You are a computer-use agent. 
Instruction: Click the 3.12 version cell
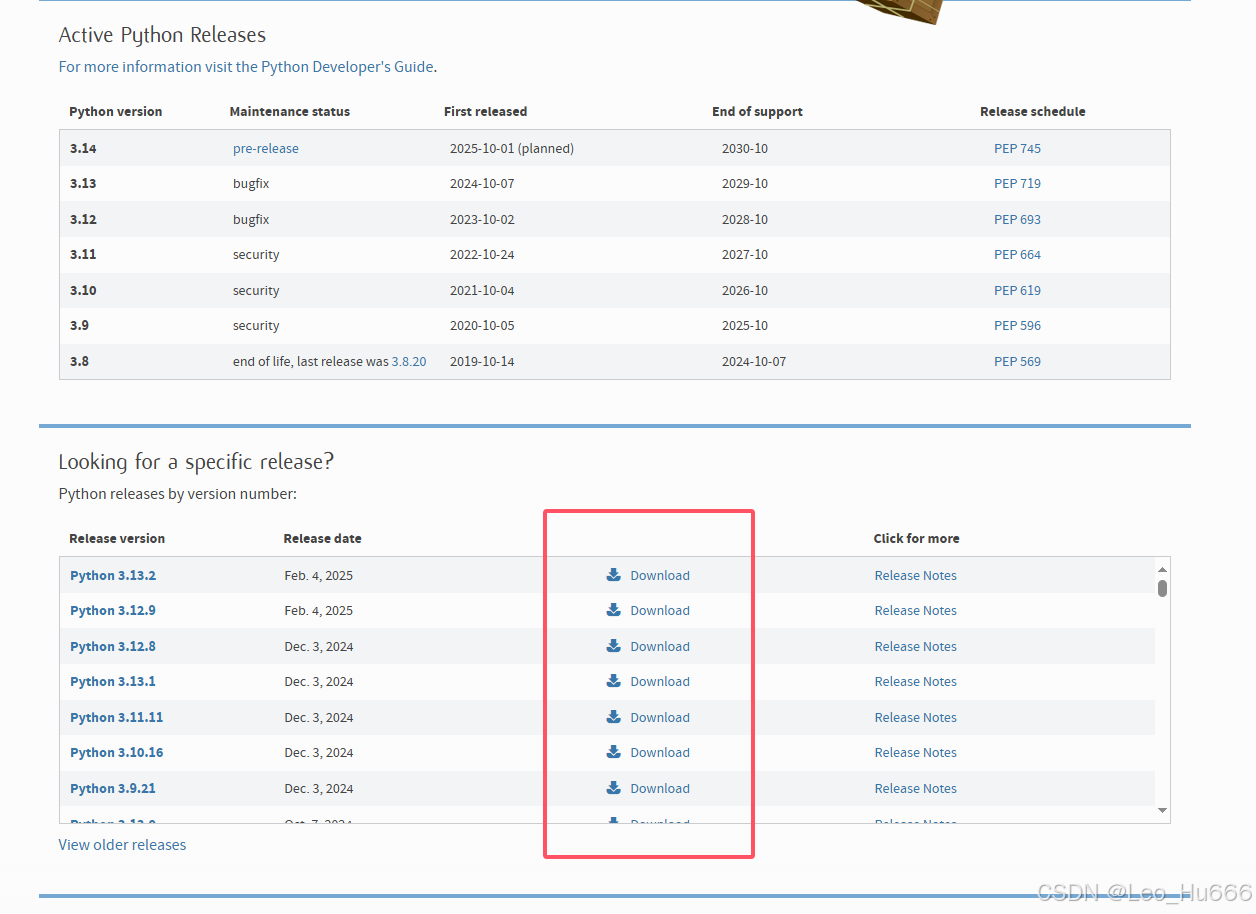coord(83,219)
